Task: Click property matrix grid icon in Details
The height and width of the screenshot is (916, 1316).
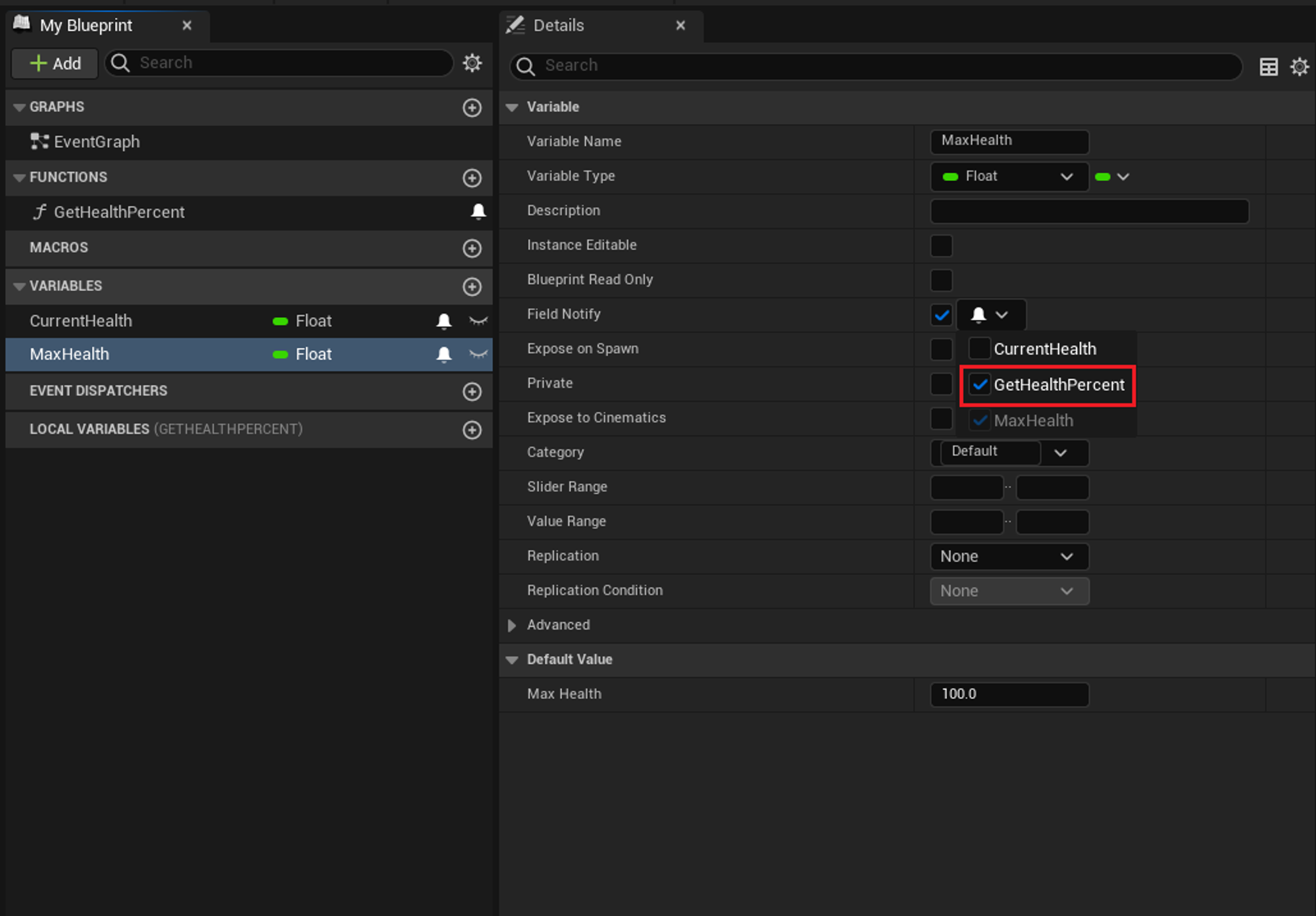Action: click(1269, 66)
